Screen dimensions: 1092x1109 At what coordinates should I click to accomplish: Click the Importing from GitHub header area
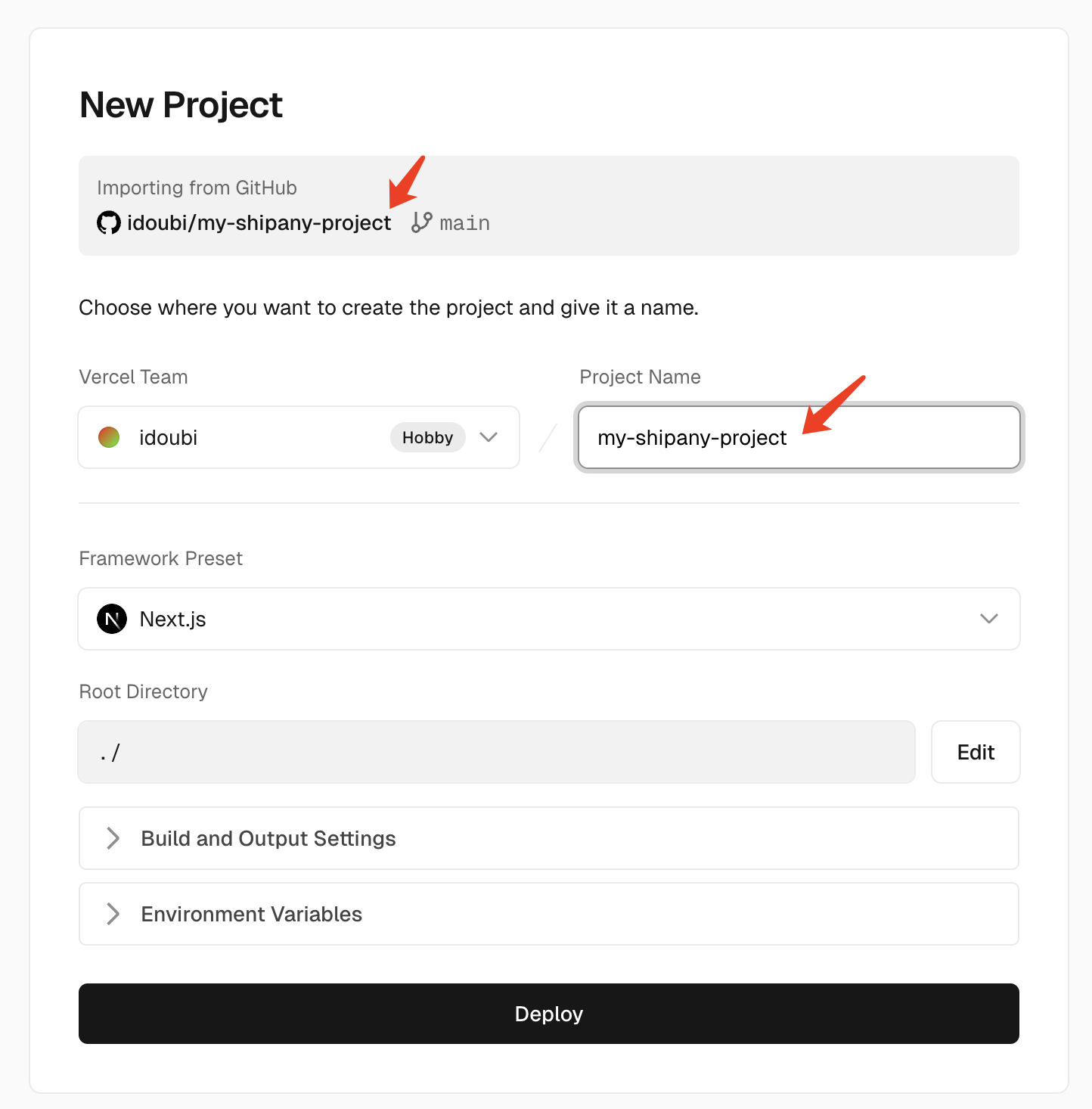pyautogui.click(x=196, y=188)
